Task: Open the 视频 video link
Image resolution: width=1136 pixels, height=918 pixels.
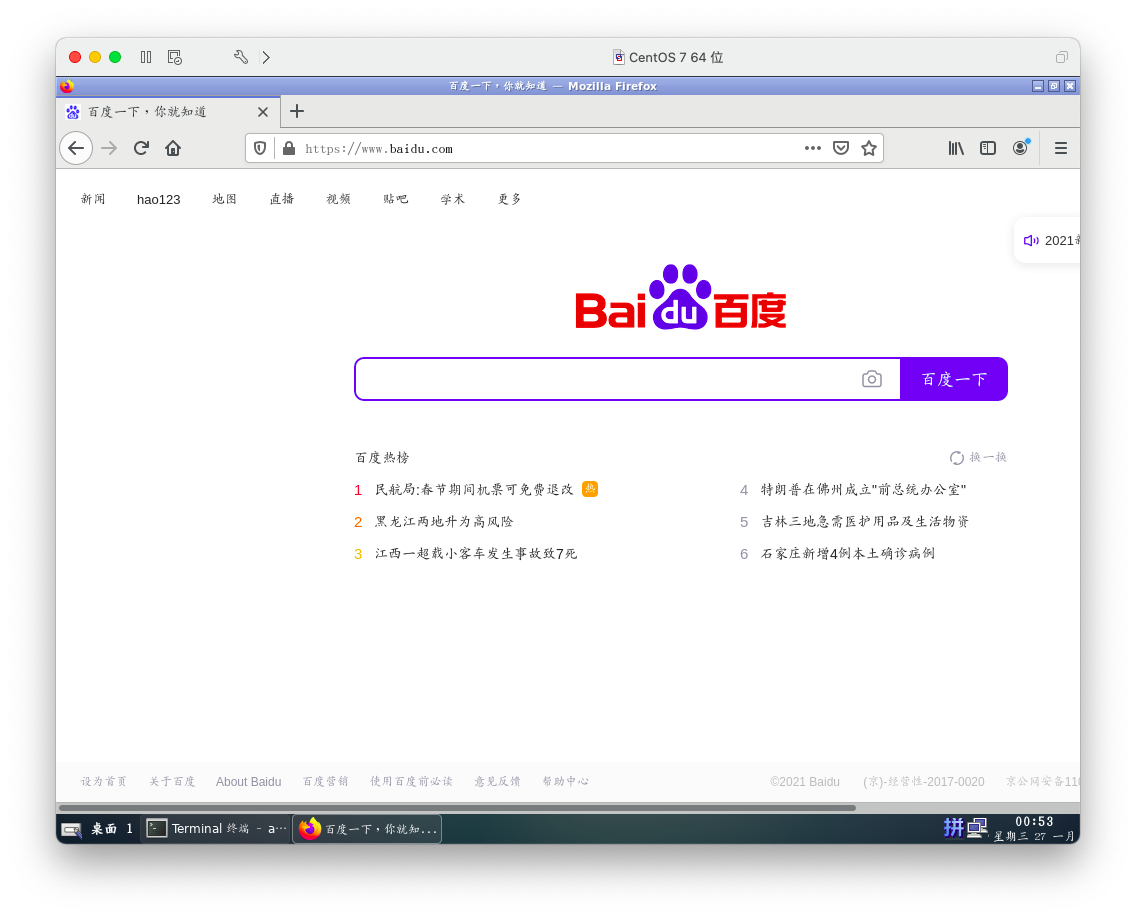Action: pyautogui.click(x=338, y=199)
